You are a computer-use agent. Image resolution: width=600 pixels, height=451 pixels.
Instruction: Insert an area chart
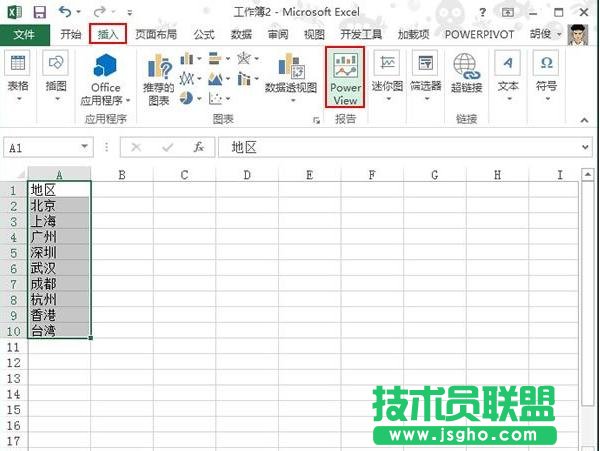219,79
